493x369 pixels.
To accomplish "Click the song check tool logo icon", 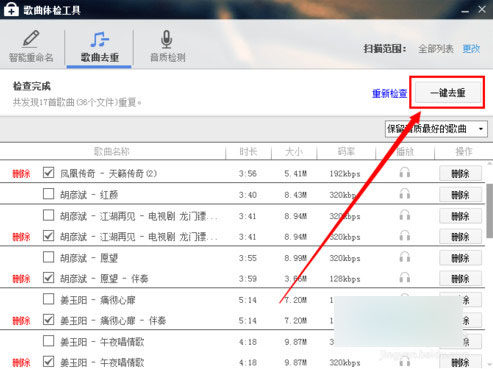I will 11,9.
